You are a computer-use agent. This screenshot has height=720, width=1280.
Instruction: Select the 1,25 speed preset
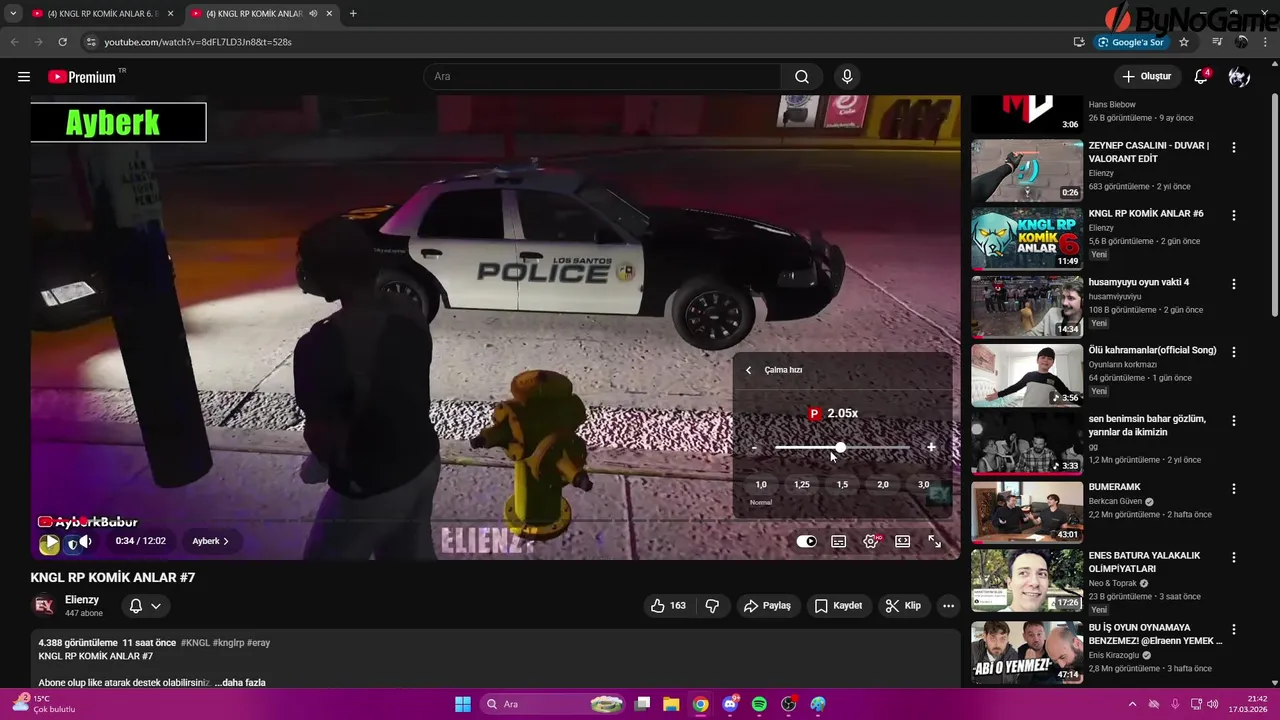coord(802,485)
